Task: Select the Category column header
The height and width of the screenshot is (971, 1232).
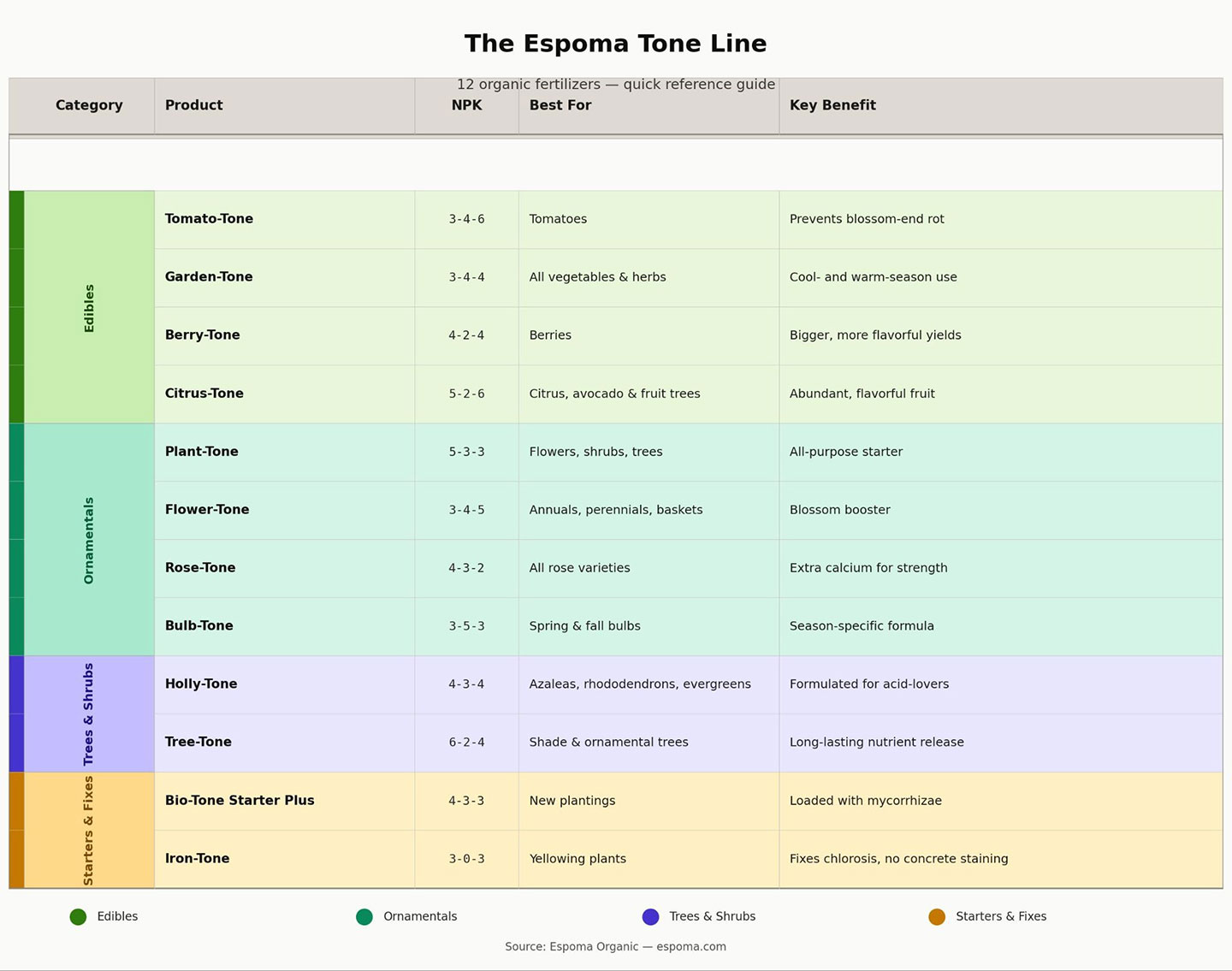Action: click(x=89, y=105)
